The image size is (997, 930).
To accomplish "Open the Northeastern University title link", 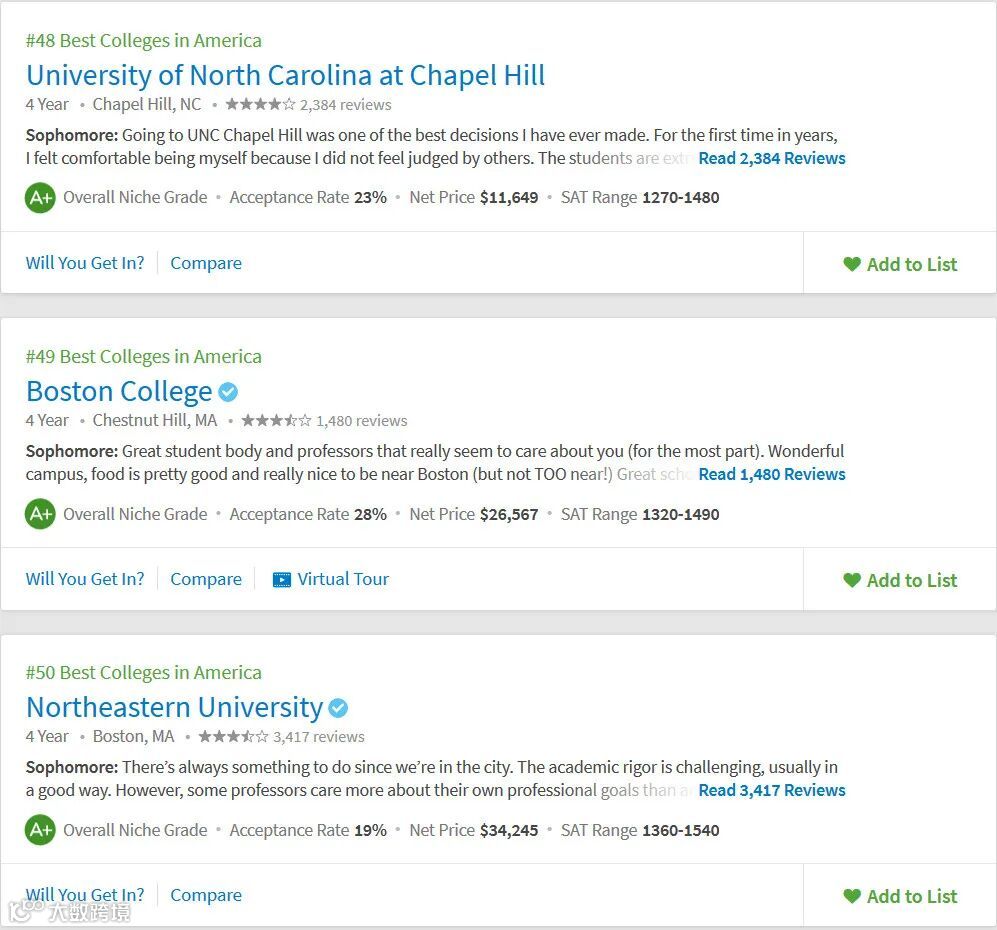I will click(174, 707).
